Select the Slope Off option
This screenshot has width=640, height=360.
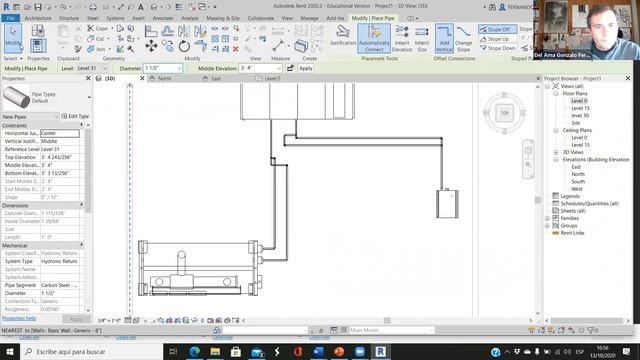498,29
